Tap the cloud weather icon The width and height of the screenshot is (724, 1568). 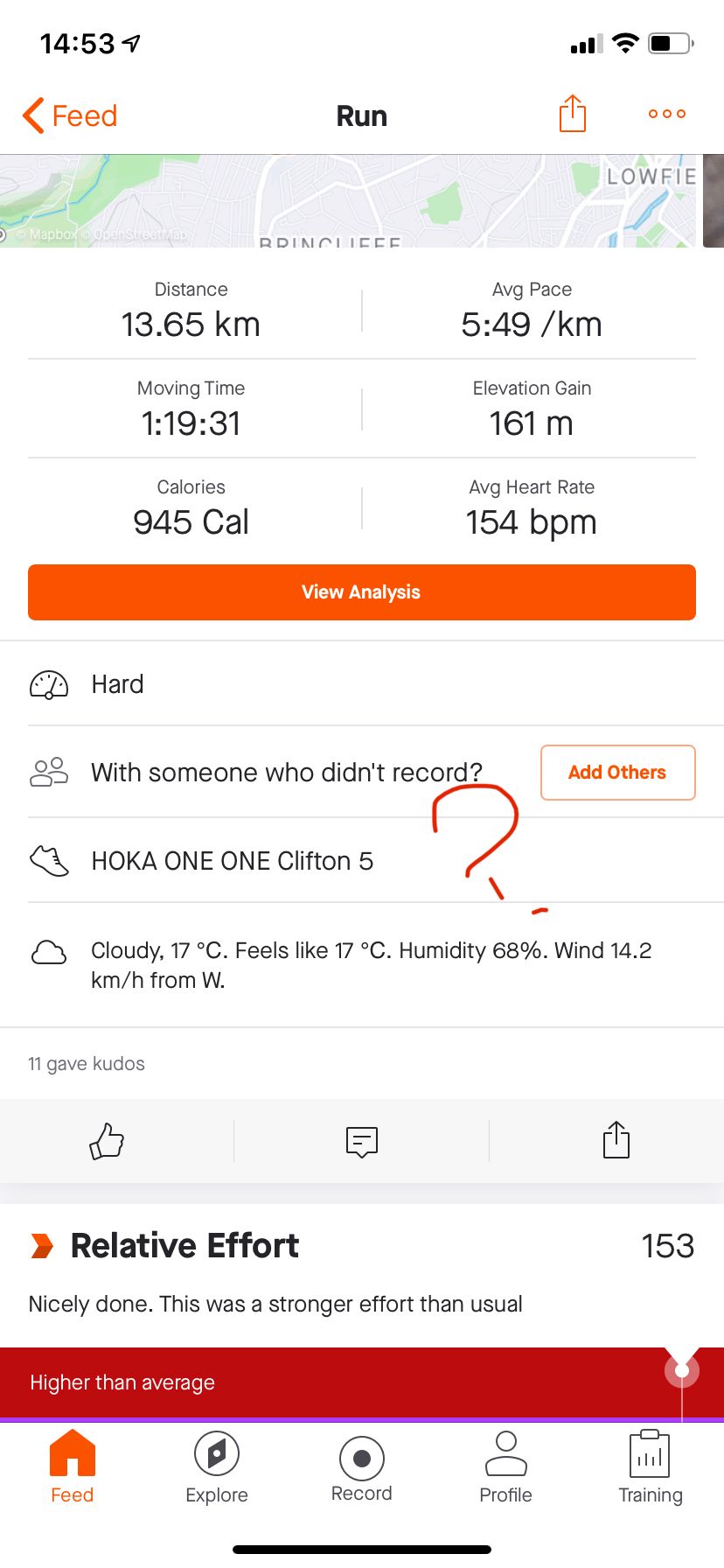49,952
